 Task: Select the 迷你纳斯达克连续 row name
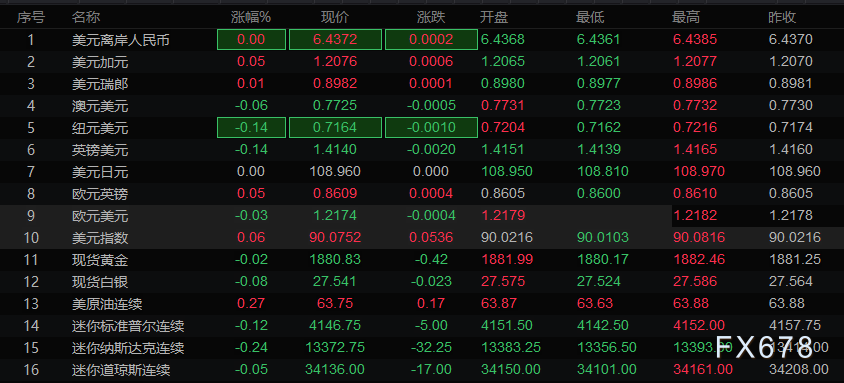pyautogui.click(x=128, y=348)
